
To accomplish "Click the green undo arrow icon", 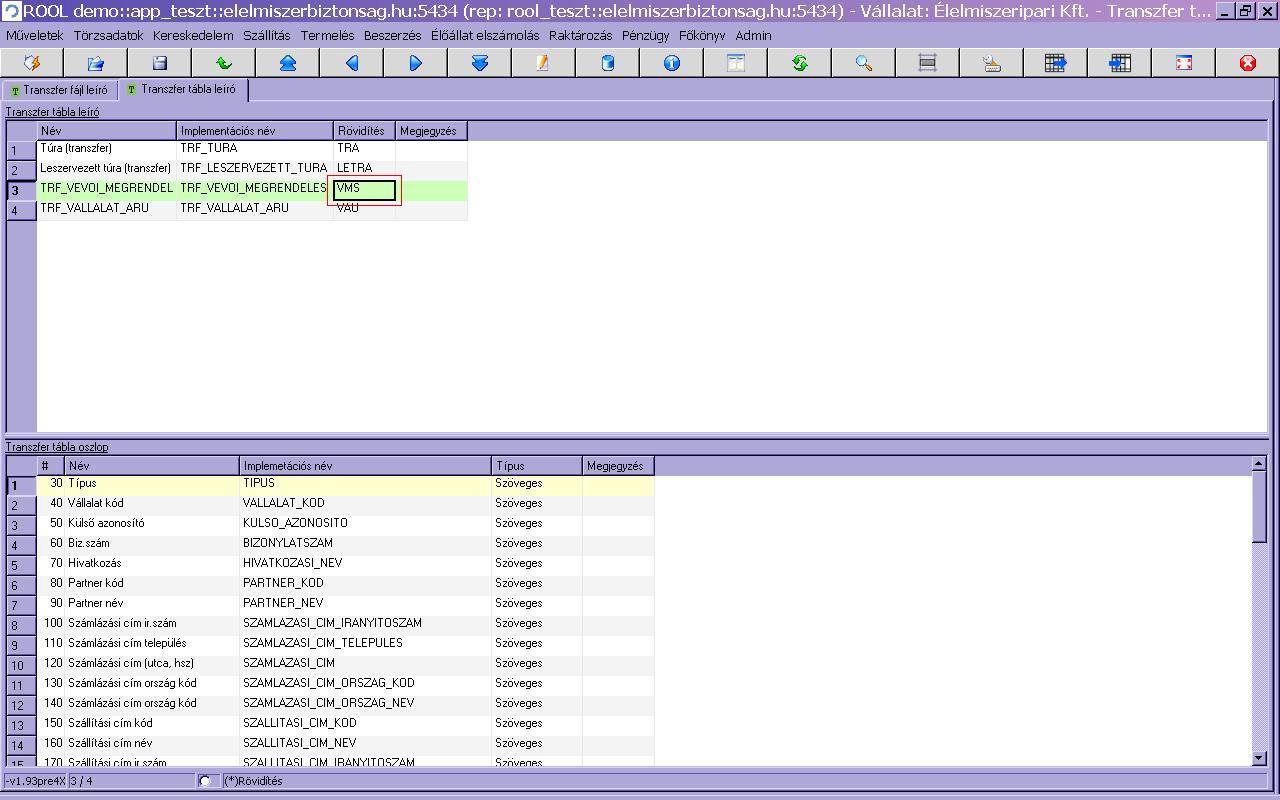I will (x=224, y=63).
